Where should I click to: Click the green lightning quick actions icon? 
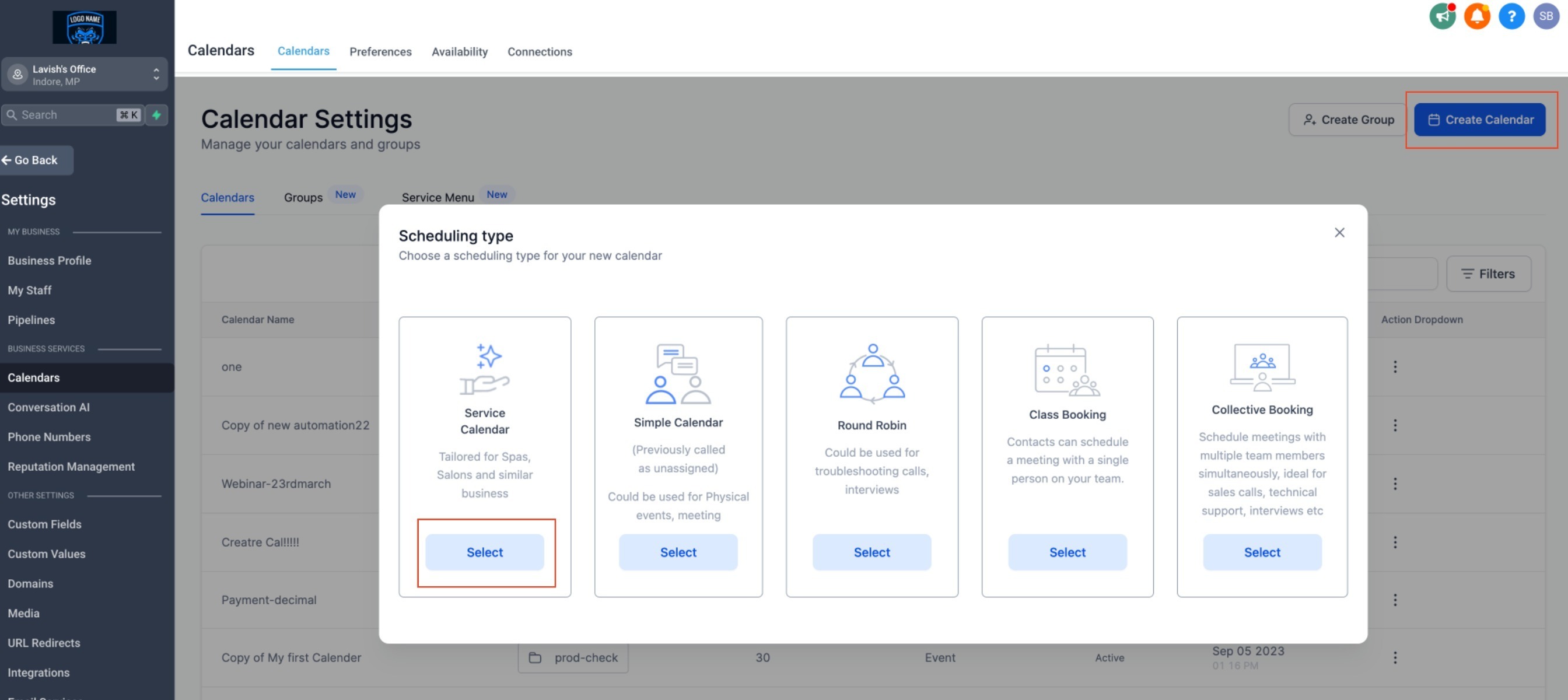click(x=156, y=114)
